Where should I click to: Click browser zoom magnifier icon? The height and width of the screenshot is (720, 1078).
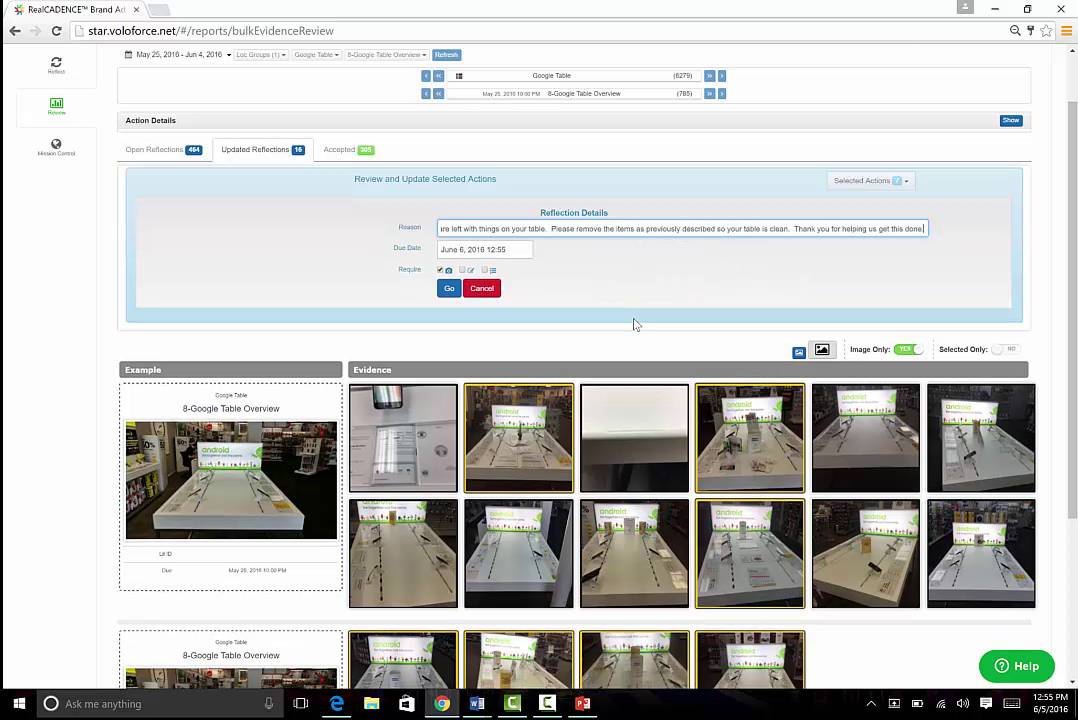pyautogui.click(x=1014, y=31)
